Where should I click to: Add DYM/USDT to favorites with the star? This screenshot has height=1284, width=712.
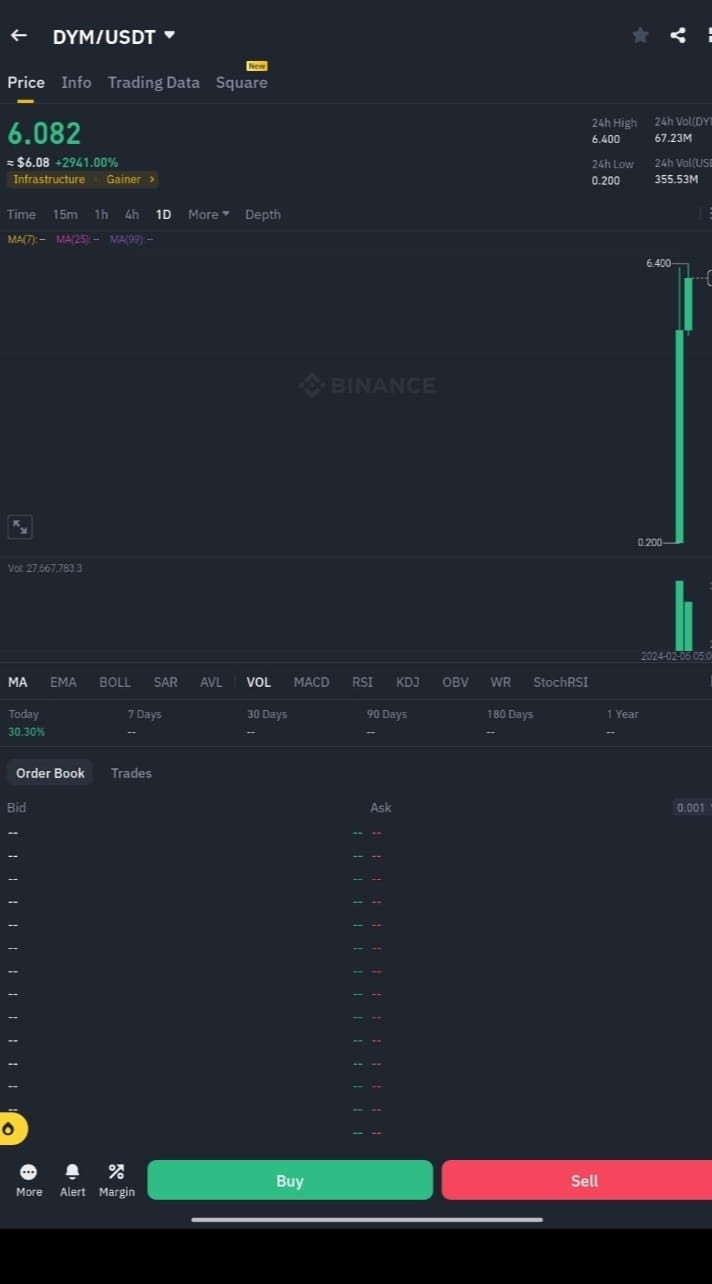pyautogui.click(x=640, y=35)
